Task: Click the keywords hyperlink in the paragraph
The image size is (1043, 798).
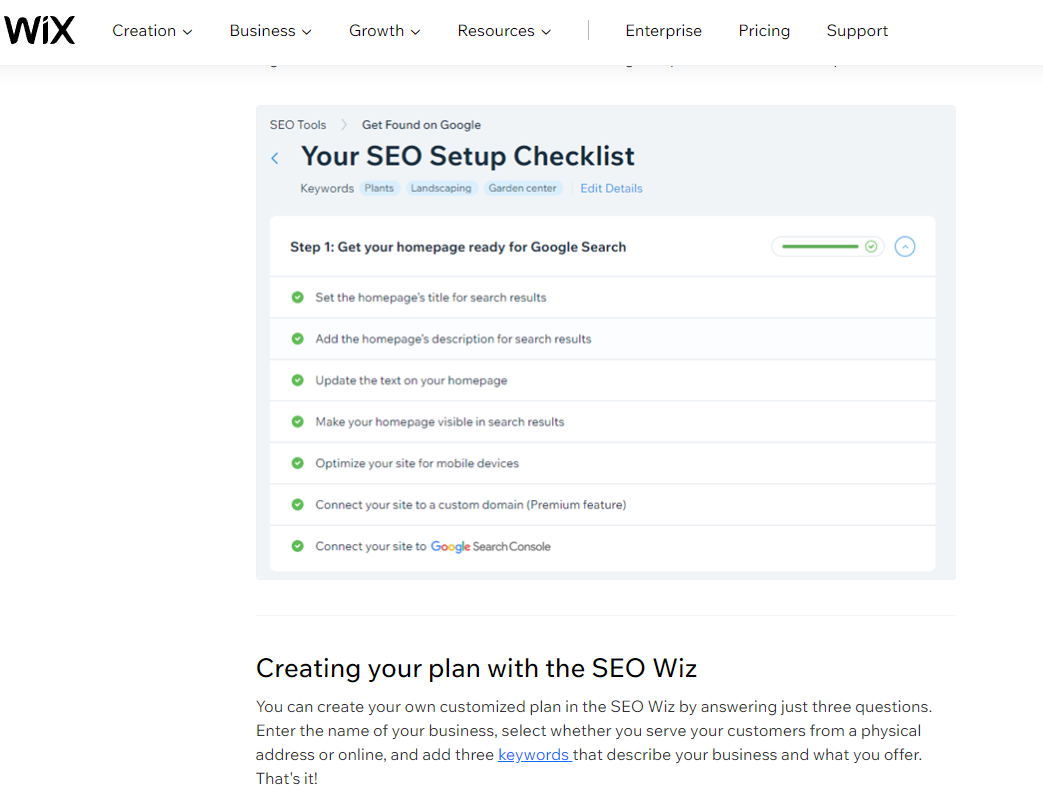Action: [534, 755]
